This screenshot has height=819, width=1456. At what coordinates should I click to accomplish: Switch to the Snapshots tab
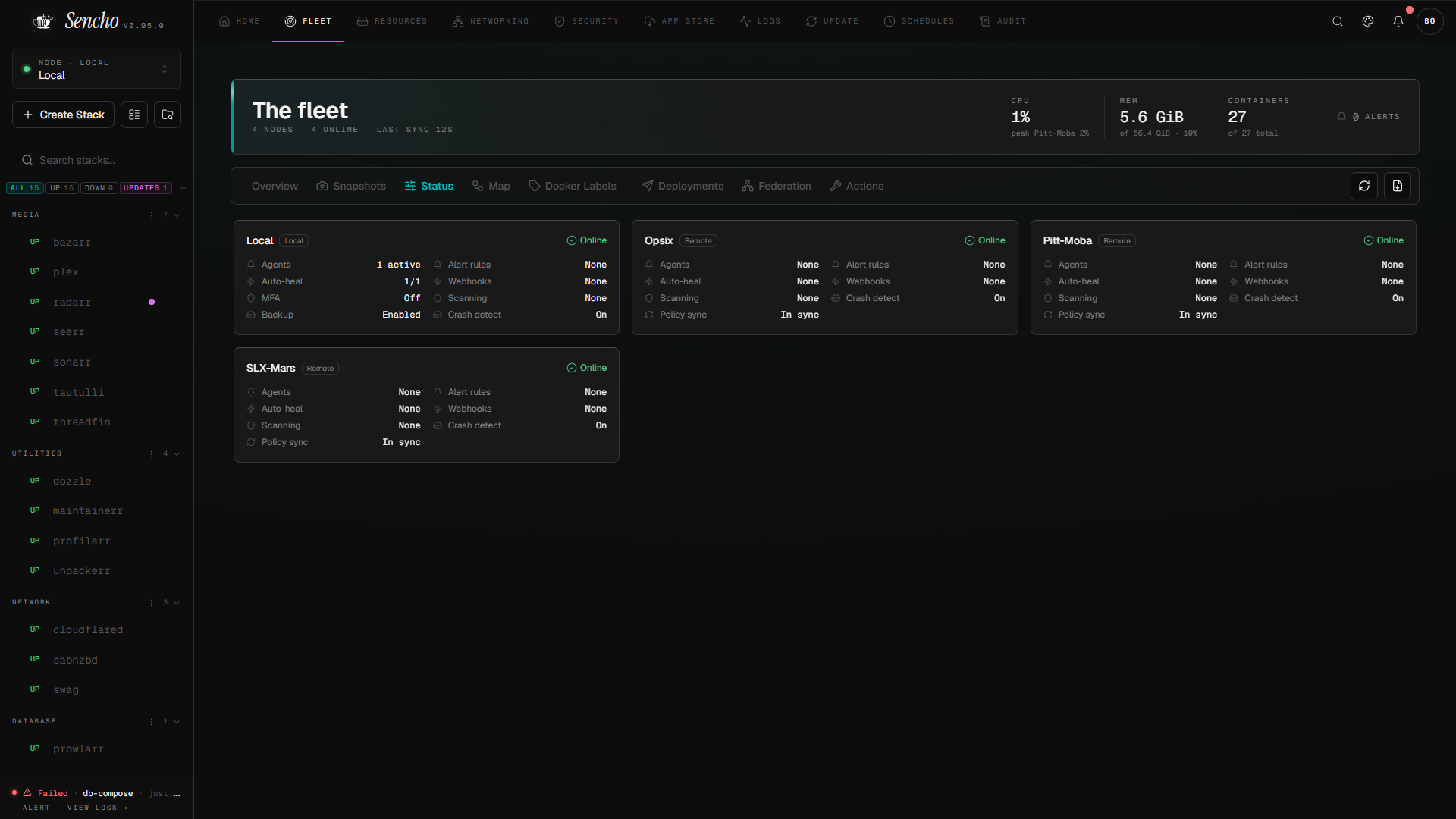tap(351, 186)
